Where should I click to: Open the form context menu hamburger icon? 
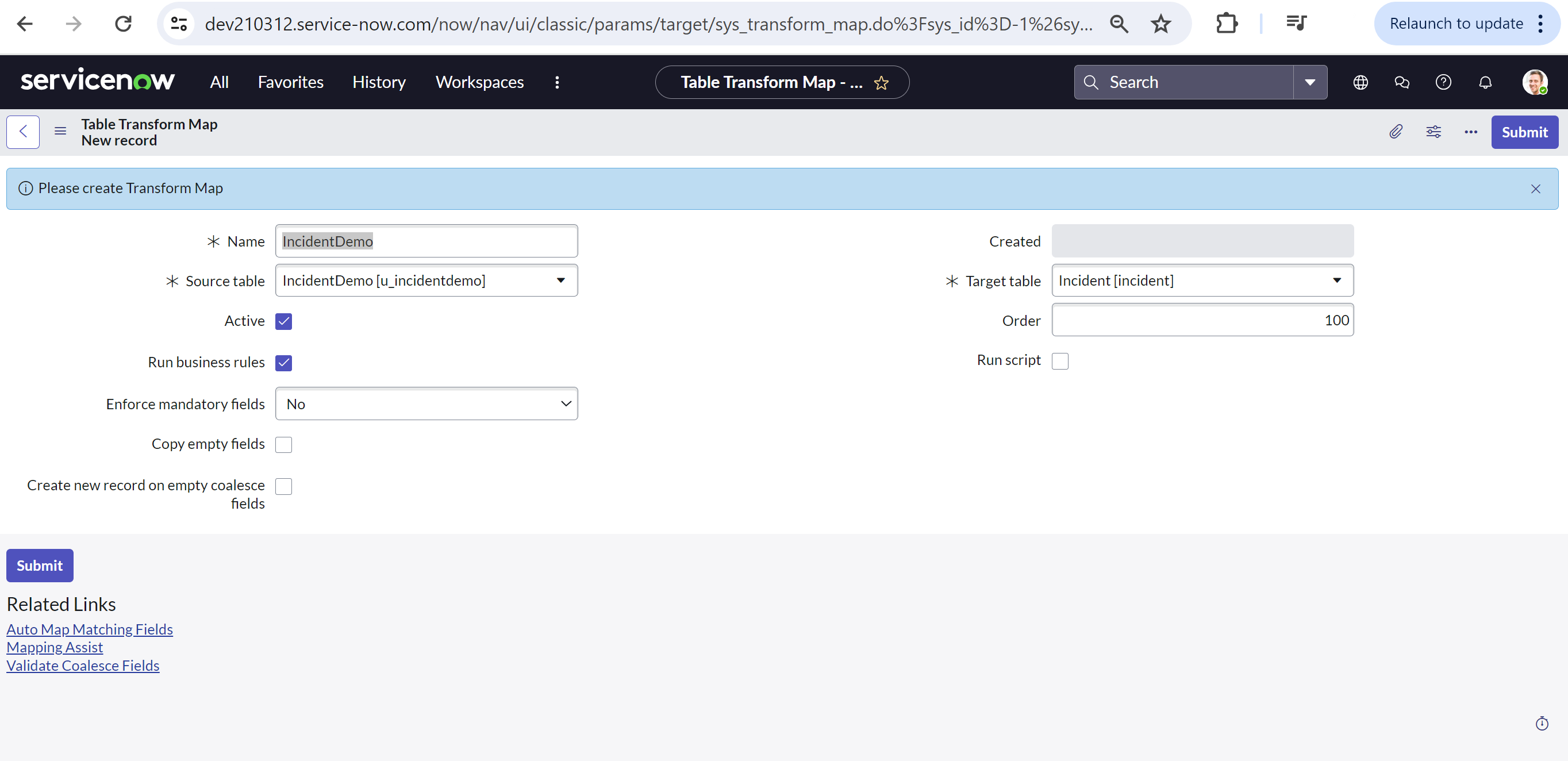(x=60, y=132)
